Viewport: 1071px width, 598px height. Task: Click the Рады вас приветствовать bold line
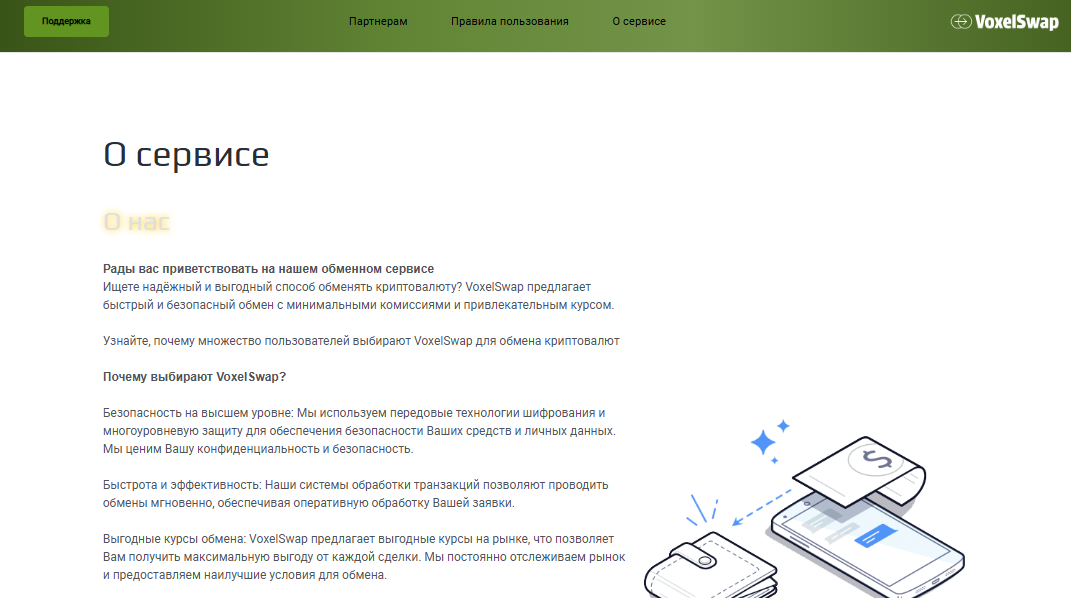point(268,269)
